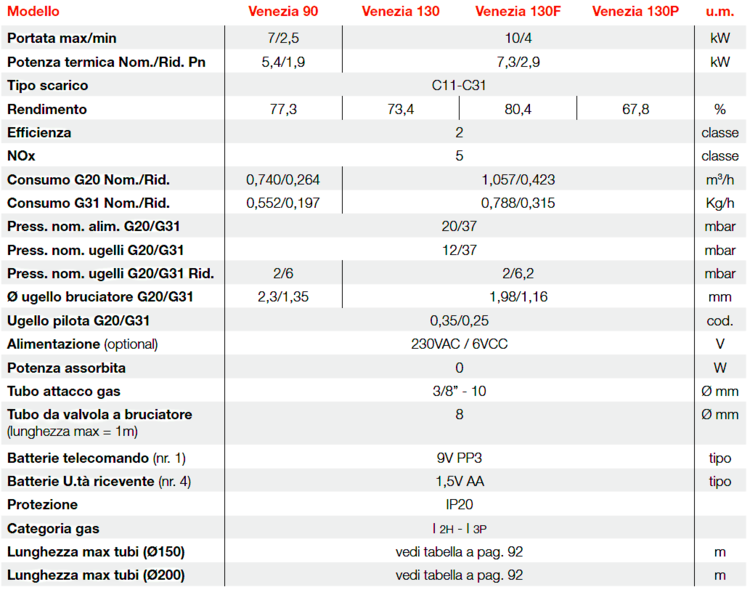
Task: Select the 'Efficienza' row label
Action: pos(39,133)
